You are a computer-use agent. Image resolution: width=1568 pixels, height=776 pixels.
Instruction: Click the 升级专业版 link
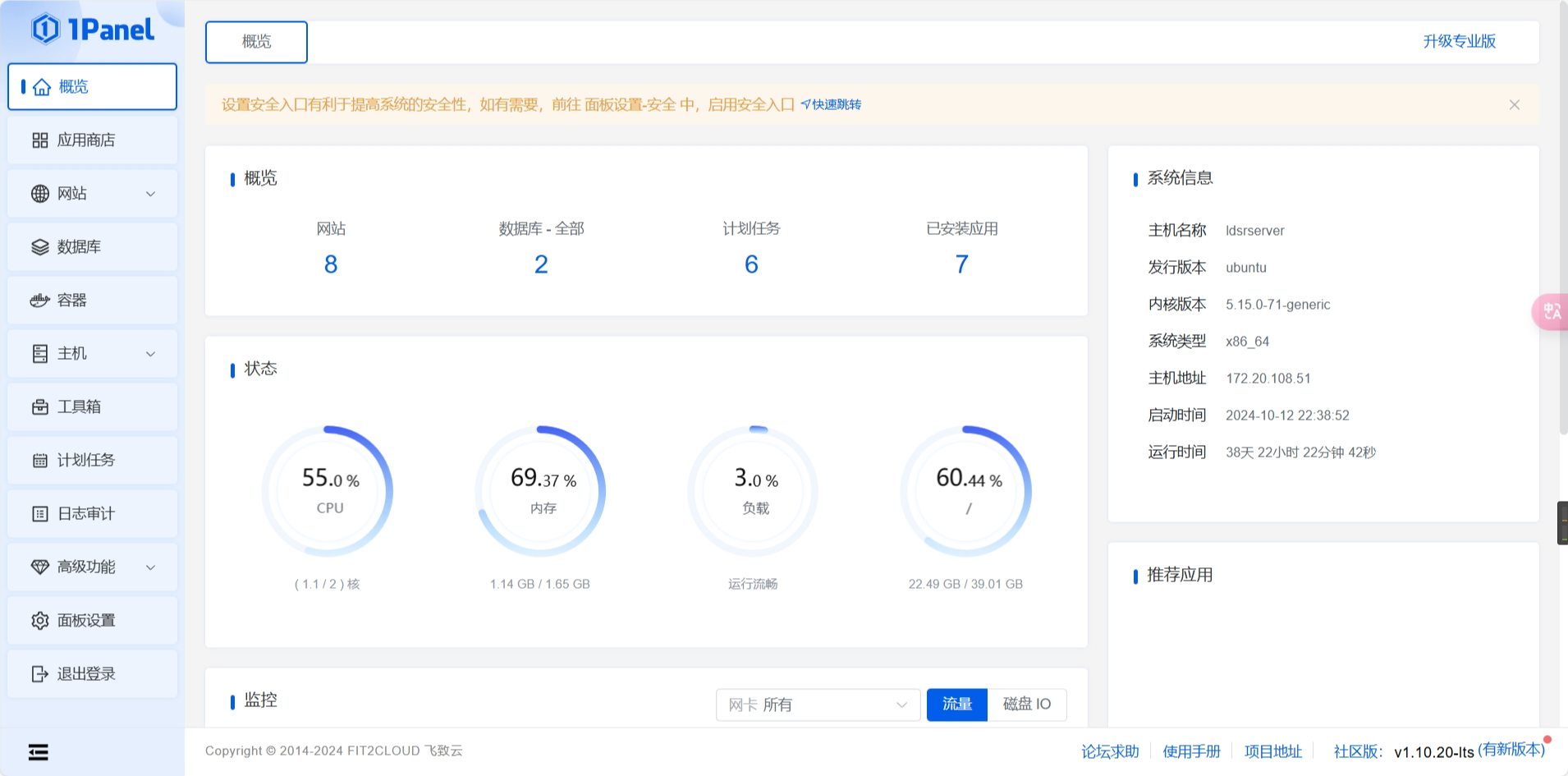(1459, 42)
